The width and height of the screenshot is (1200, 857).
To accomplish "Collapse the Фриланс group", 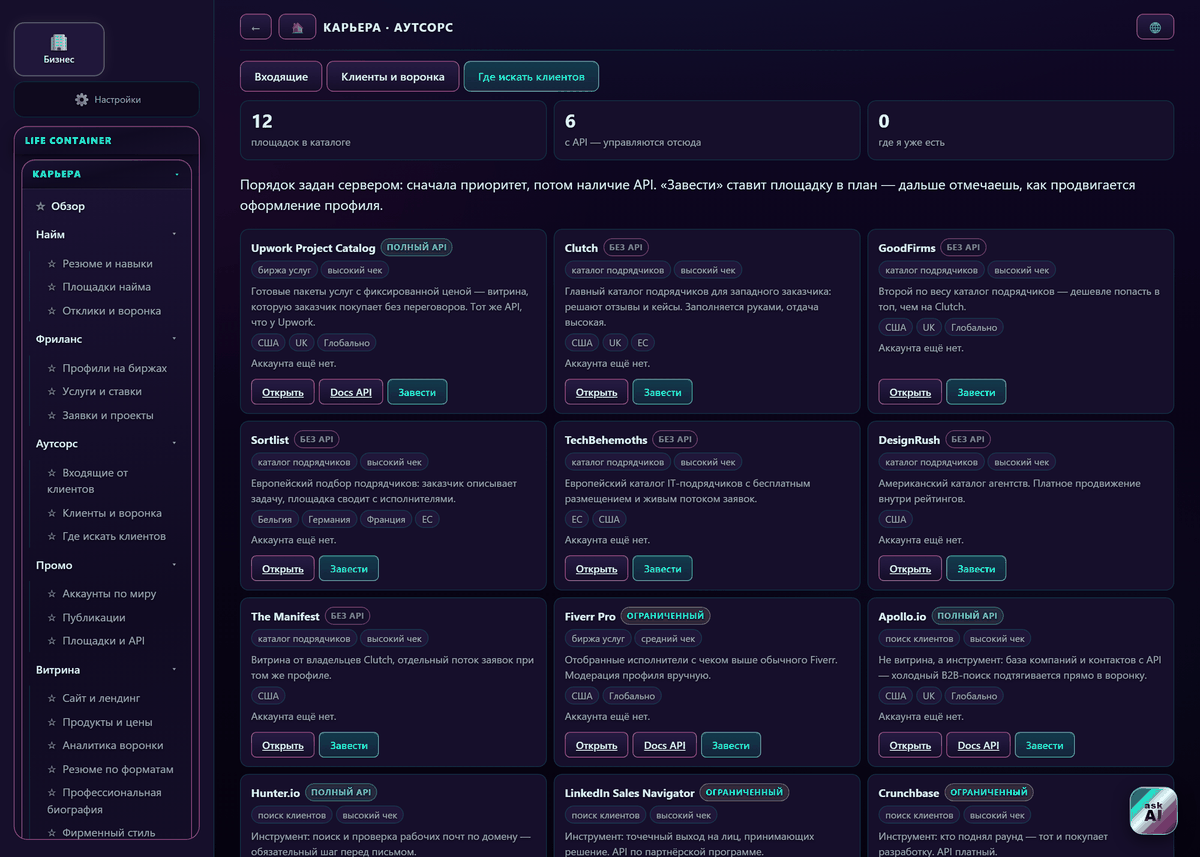I will (x=174, y=340).
